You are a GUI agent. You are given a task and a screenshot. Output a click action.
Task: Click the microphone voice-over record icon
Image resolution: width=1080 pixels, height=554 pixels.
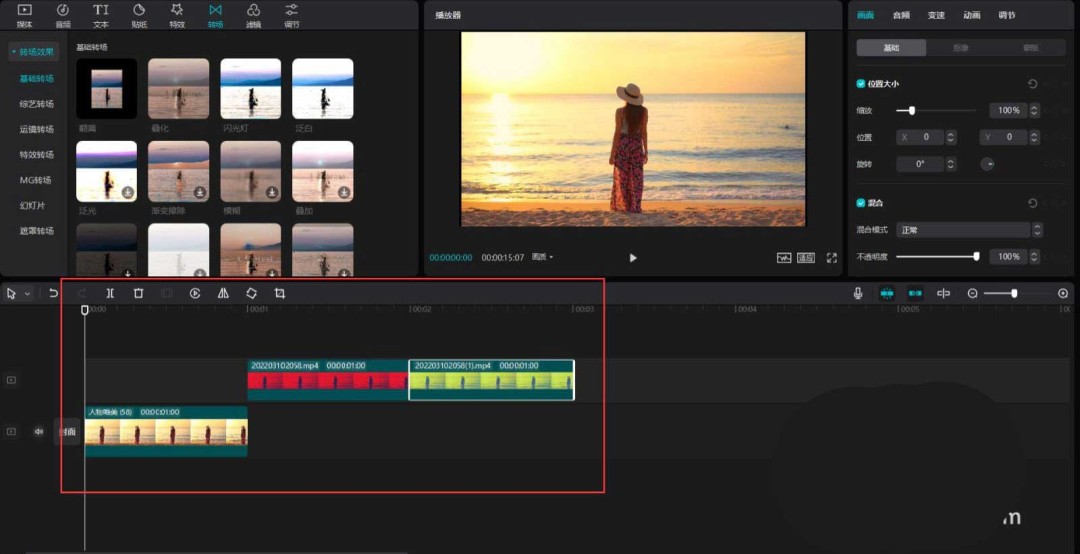tap(858, 293)
